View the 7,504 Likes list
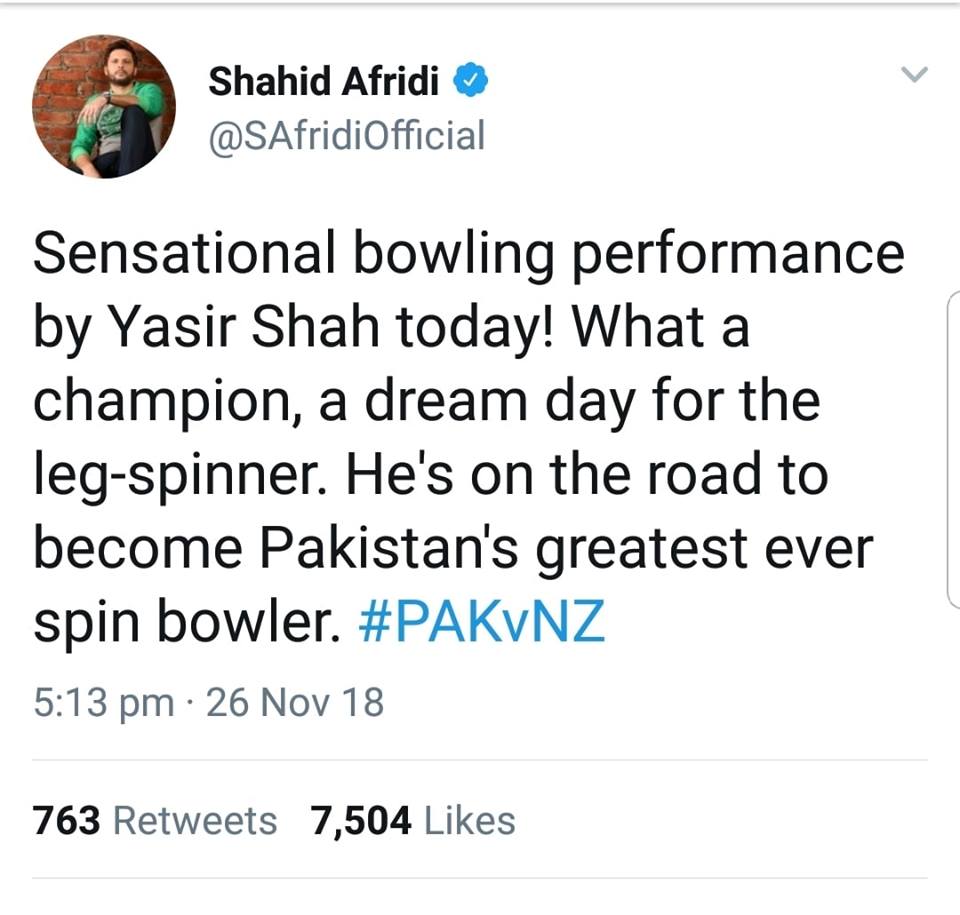This screenshot has height=915, width=960. 412,820
